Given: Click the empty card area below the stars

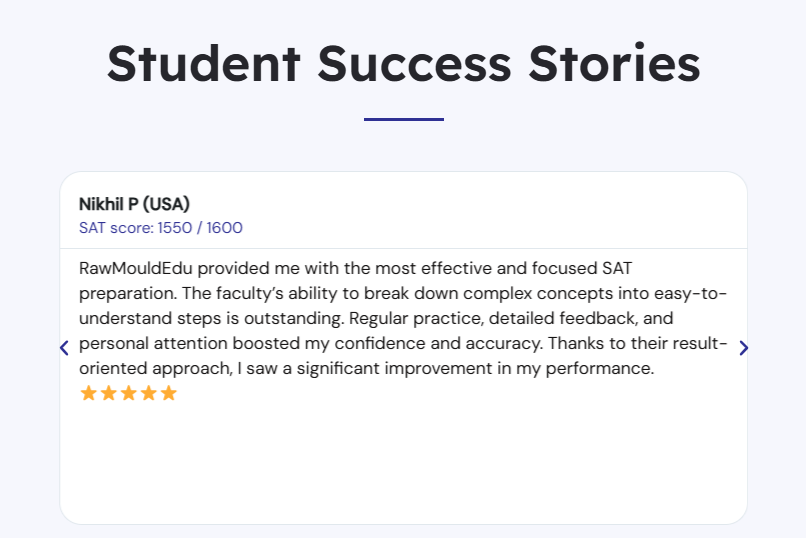Looking at the screenshot, I should tap(403, 460).
